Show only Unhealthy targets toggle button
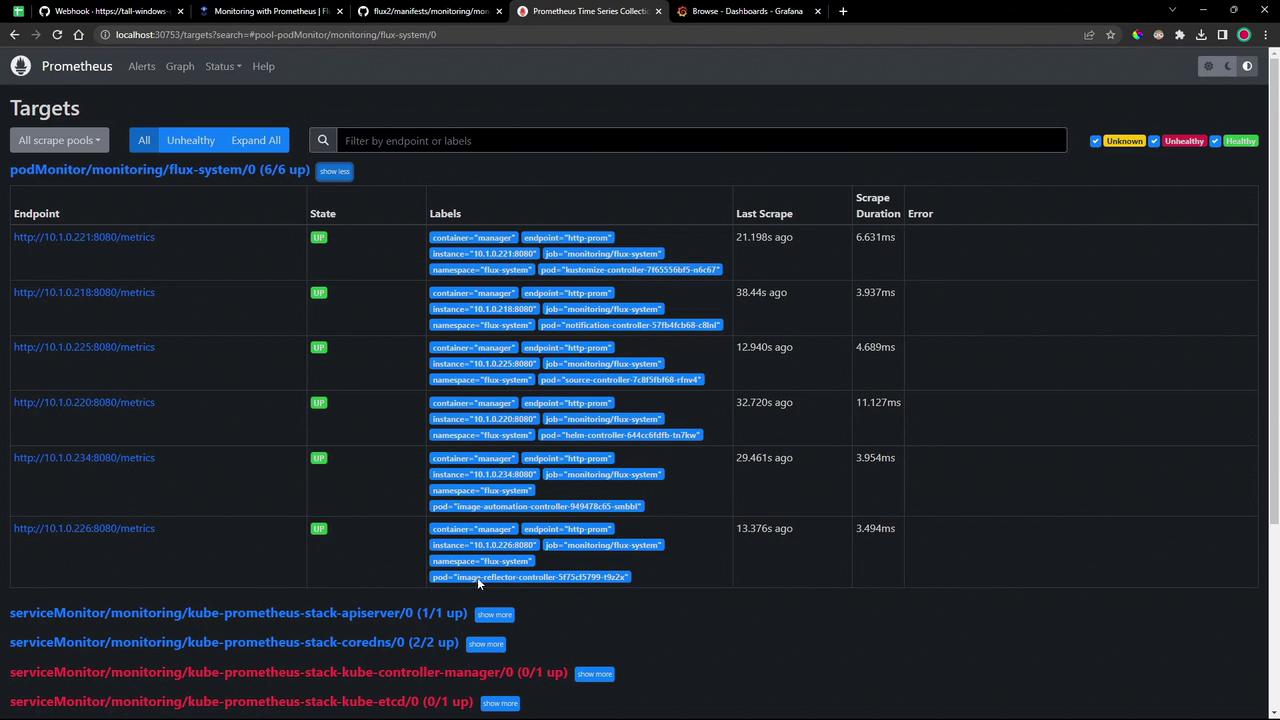The height and width of the screenshot is (720, 1280). [191, 141]
